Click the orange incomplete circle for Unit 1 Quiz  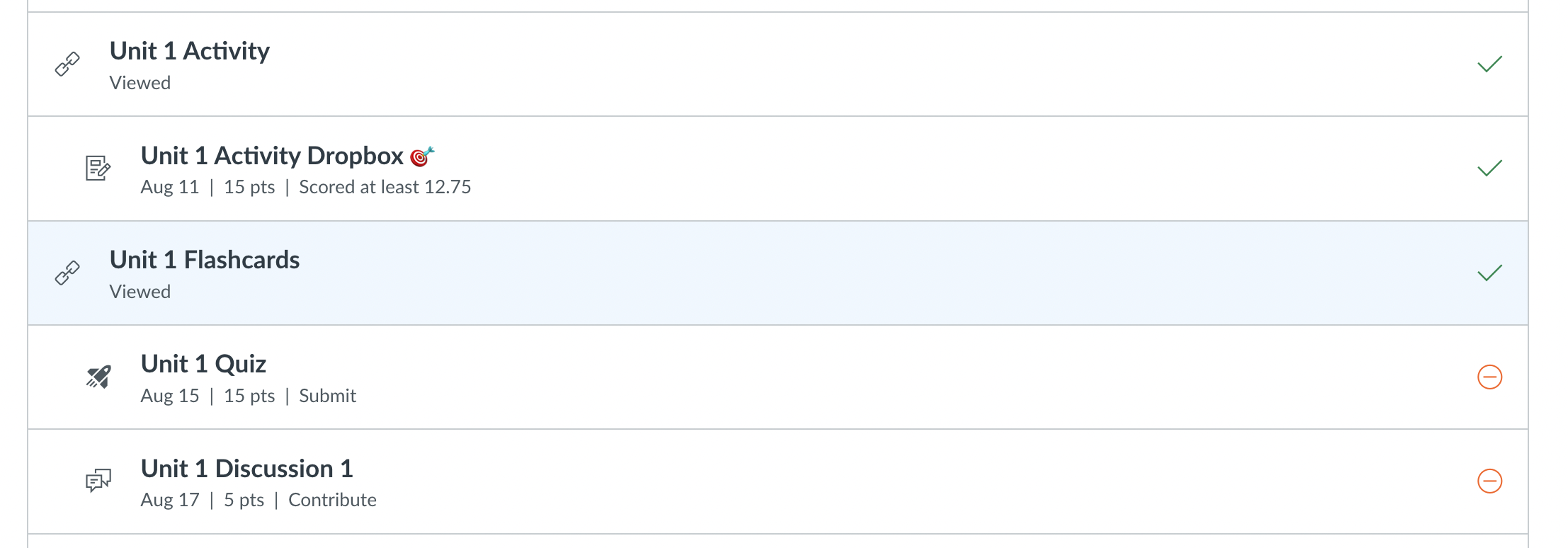click(x=1489, y=377)
